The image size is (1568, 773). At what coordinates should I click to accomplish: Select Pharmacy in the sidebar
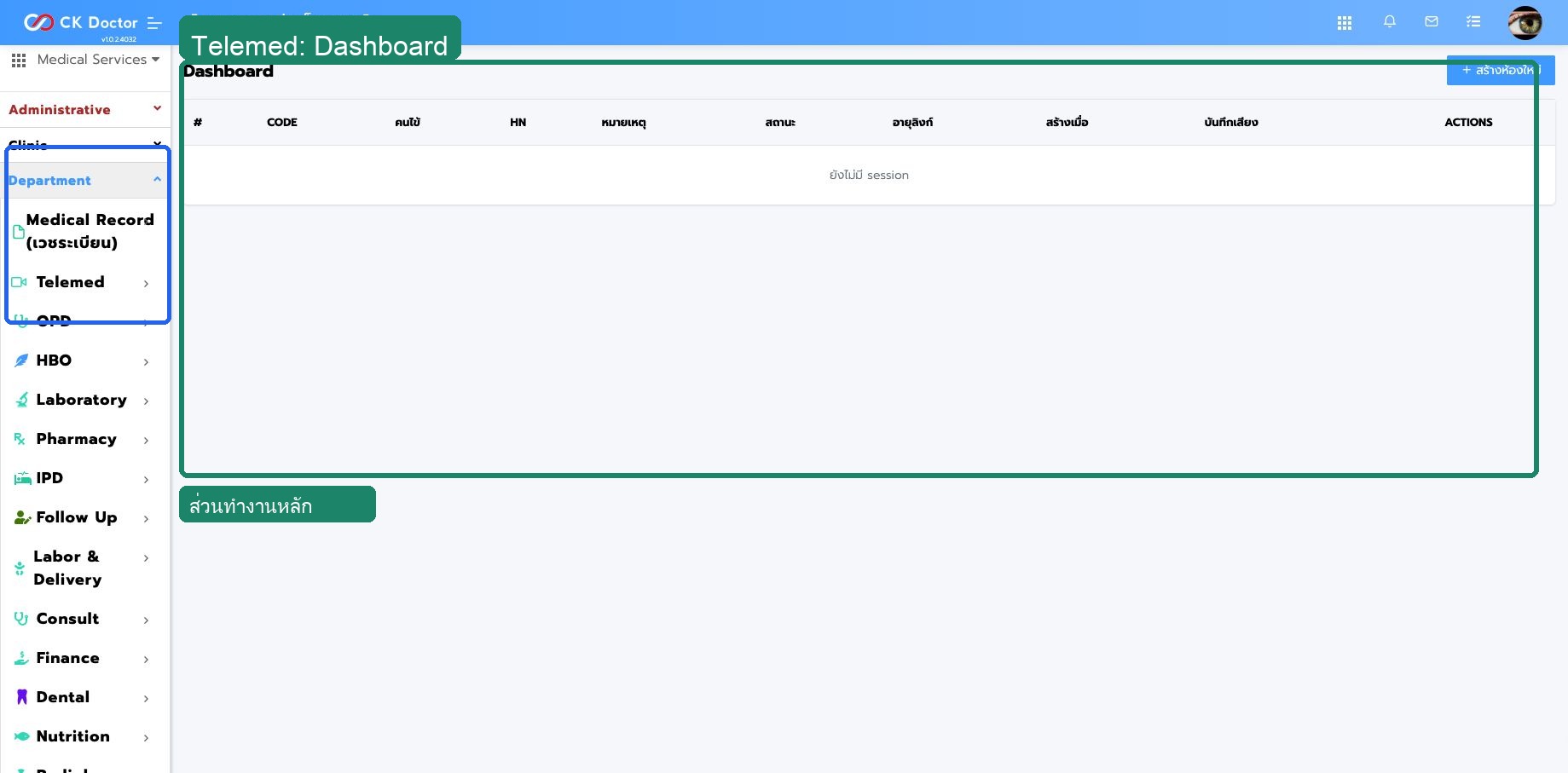(x=76, y=439)
